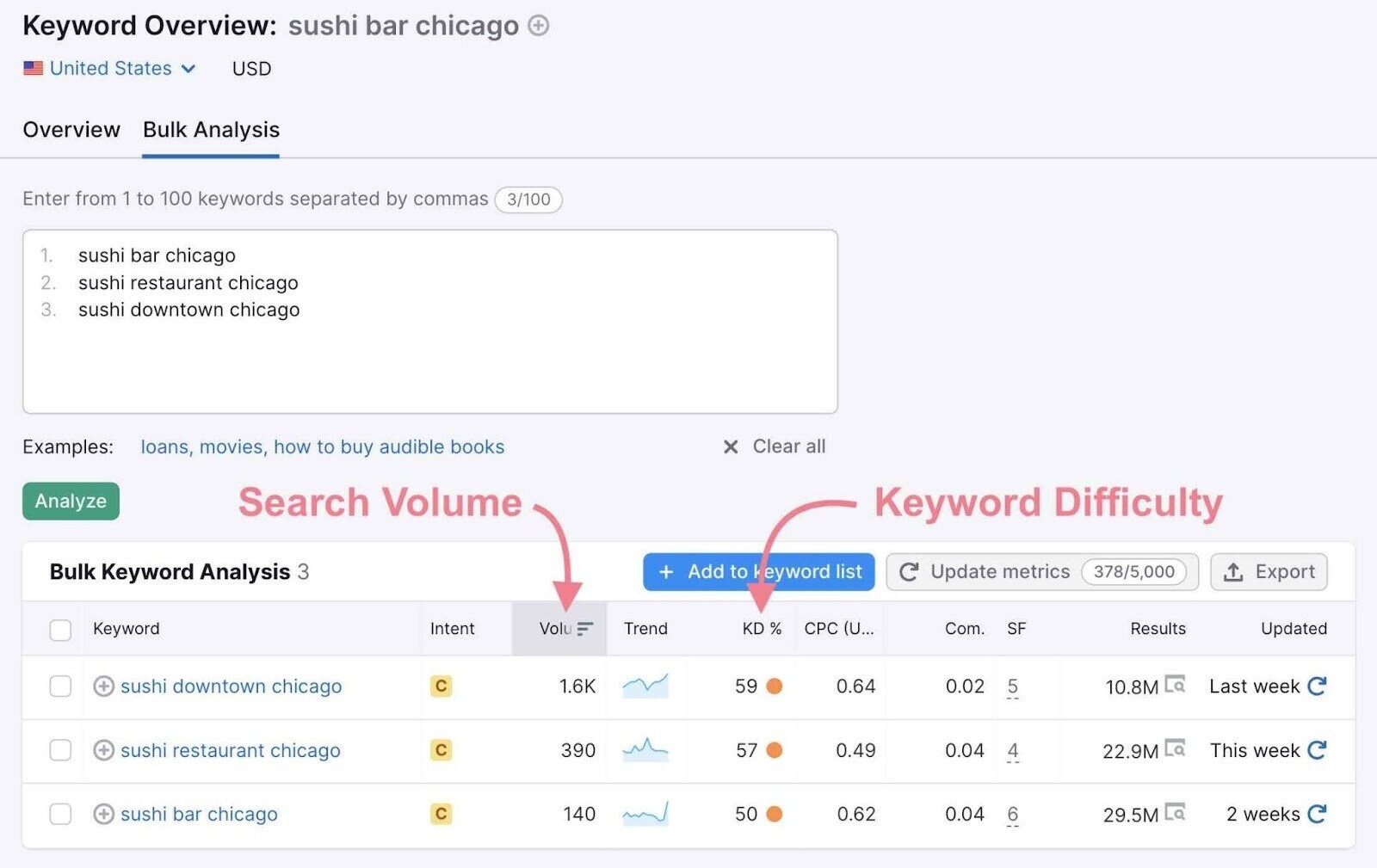
Task: Select the Bulk Analysis tab
Action: (x=211, y=130)
